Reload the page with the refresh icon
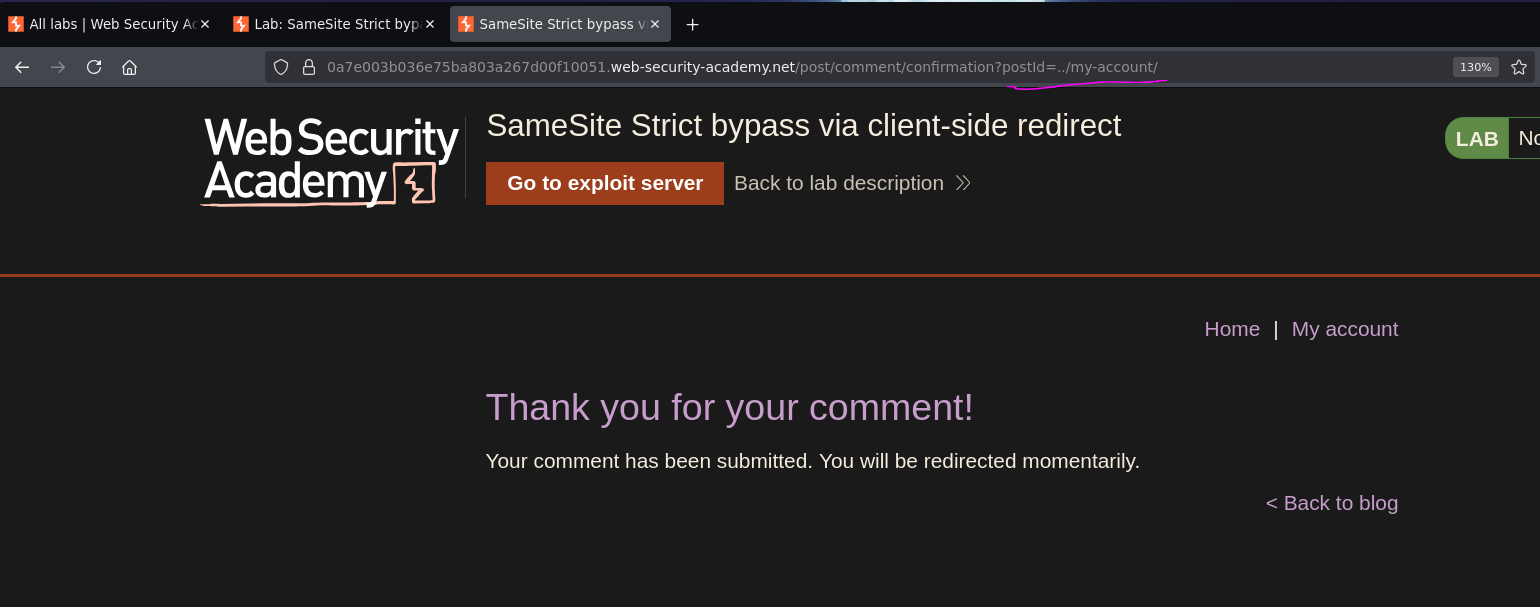 coord(94,67)
